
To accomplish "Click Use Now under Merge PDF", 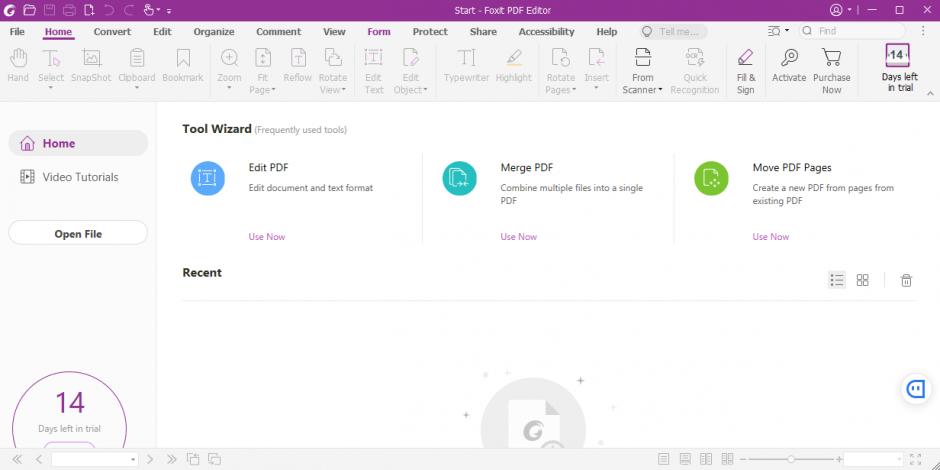I will 519,237.
